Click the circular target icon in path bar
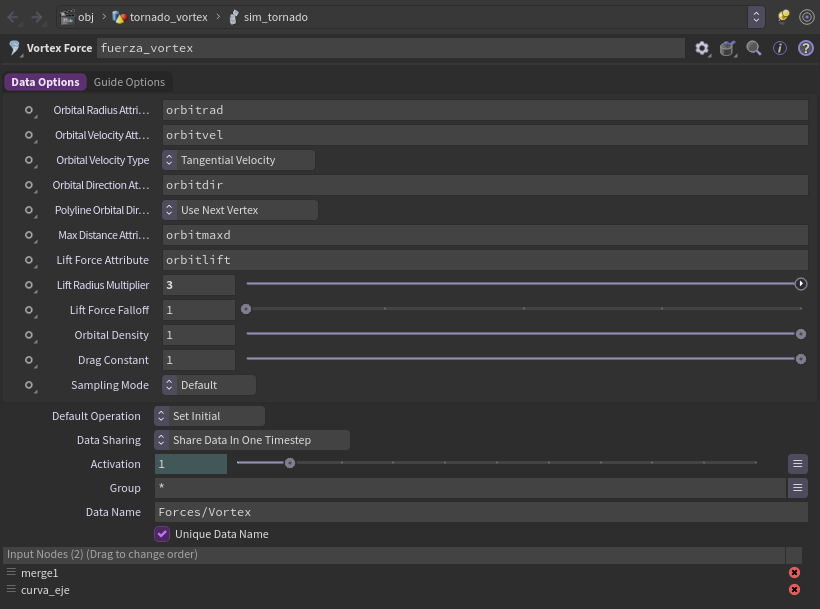 [807, 17]
